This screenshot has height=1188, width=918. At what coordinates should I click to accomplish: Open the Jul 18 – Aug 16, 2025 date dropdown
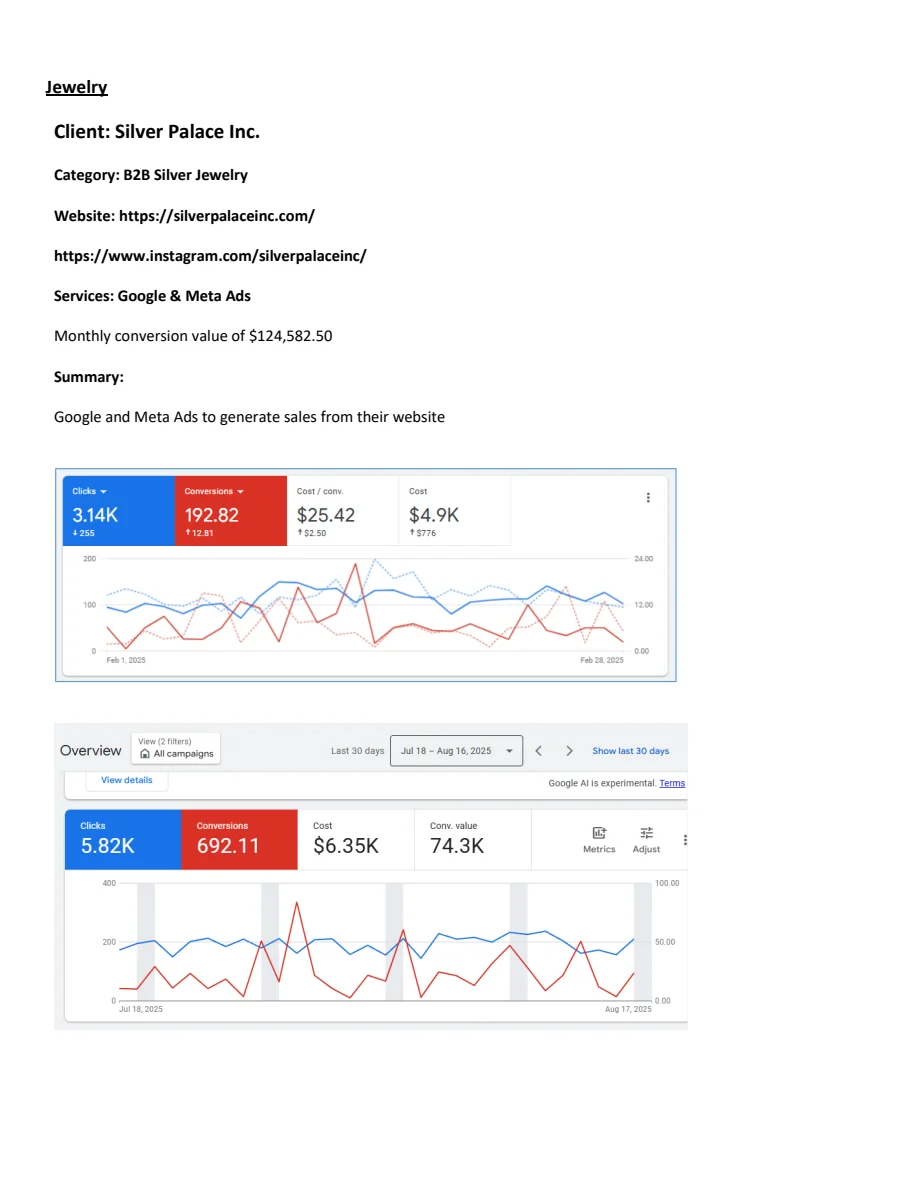(x=456, y=751)
